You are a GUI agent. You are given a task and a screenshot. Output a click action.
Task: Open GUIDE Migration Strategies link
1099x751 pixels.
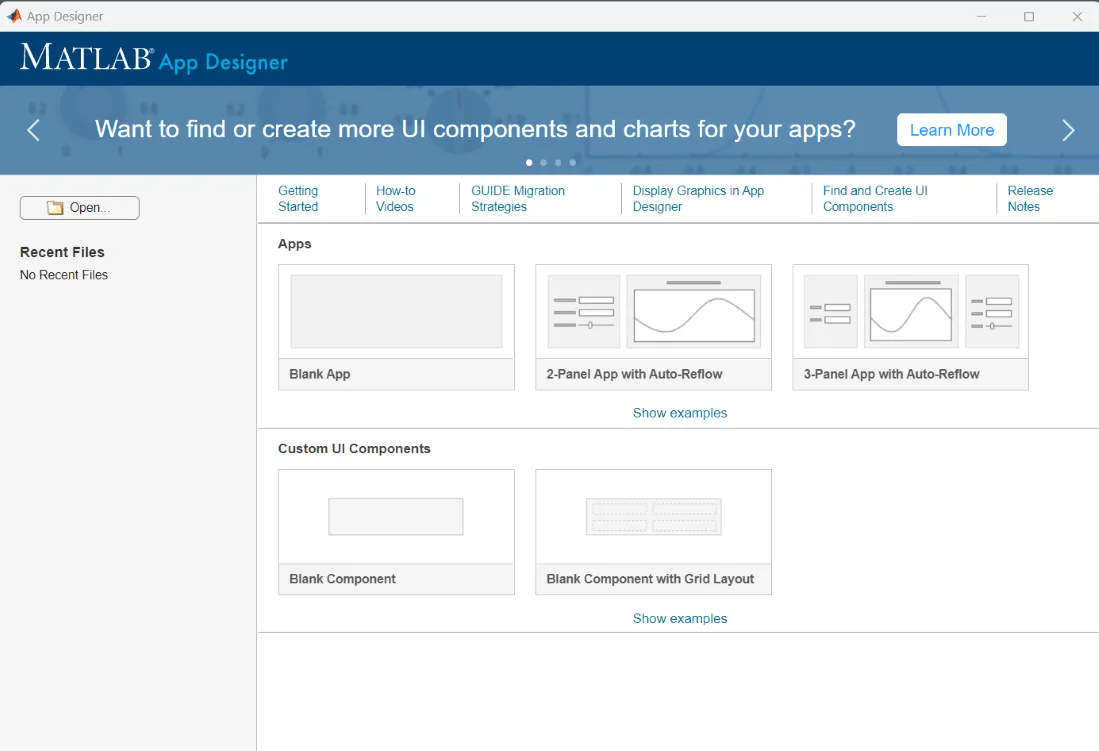517,198
